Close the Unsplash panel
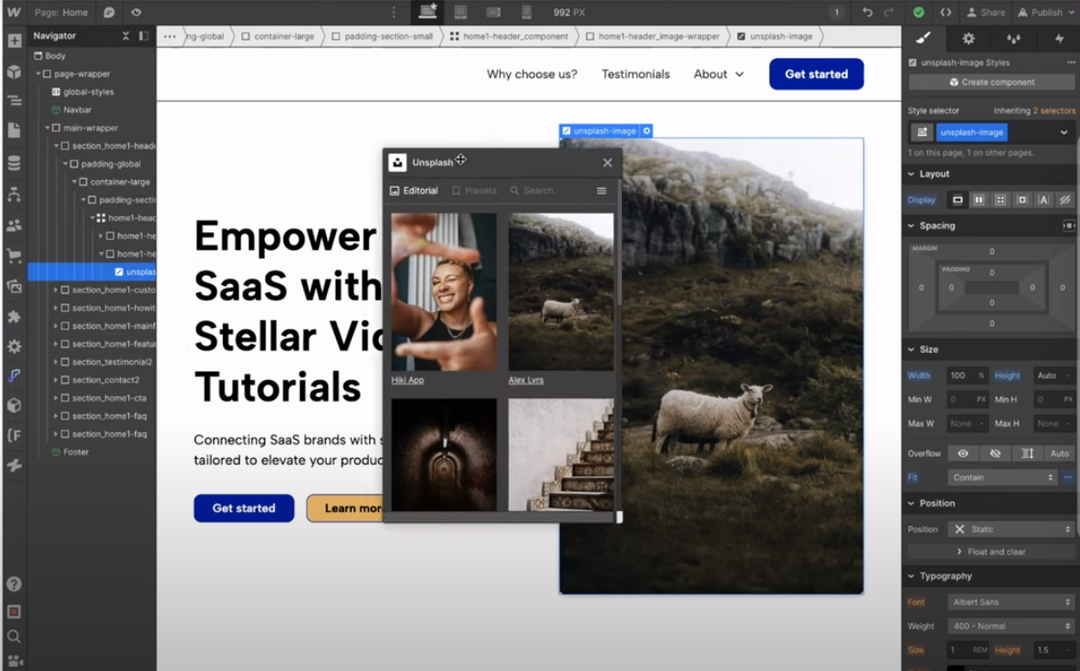Image resolution: width=1080 pixels, height=671 pixels. [607, 163]
